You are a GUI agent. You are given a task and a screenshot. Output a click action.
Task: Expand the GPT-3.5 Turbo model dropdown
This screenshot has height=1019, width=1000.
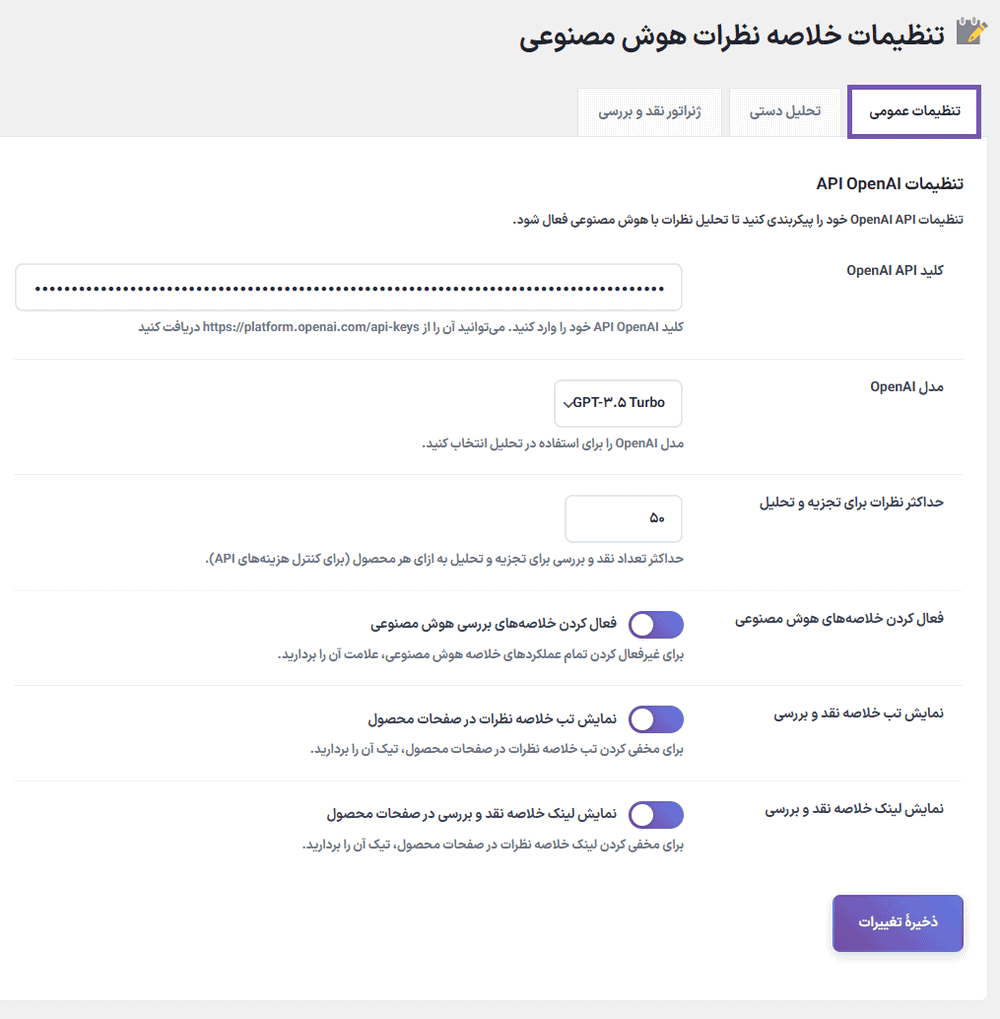[618, 403]
